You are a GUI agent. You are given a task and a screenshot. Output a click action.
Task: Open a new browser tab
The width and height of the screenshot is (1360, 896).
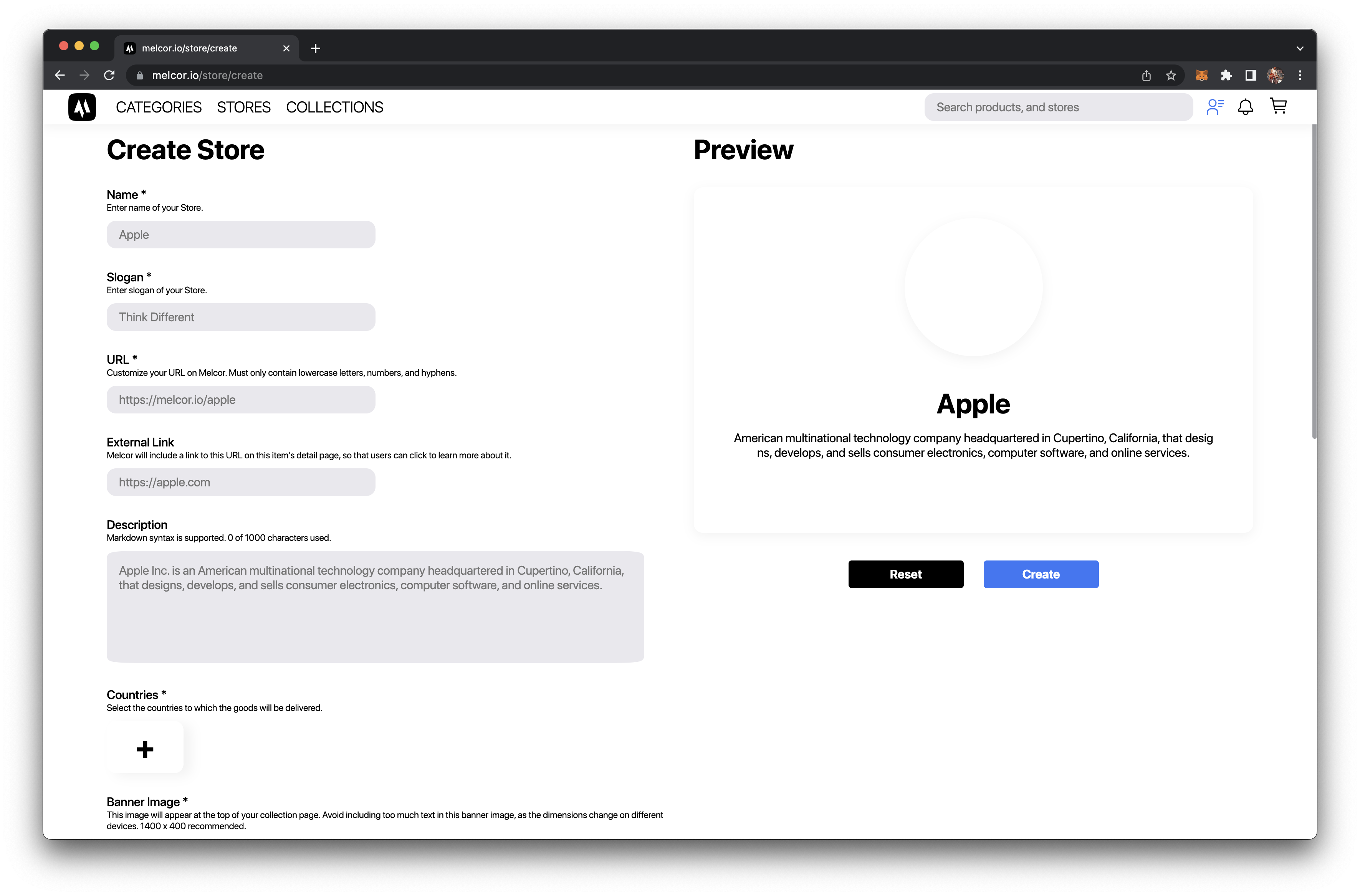tap(316, 49)
